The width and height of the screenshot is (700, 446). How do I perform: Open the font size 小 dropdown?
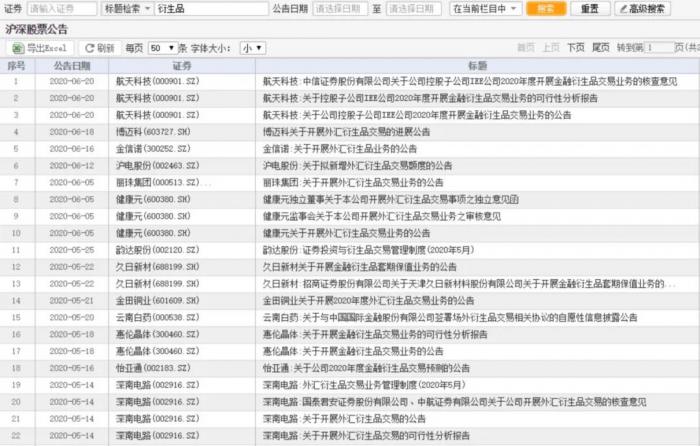click(x=253, y=48)
